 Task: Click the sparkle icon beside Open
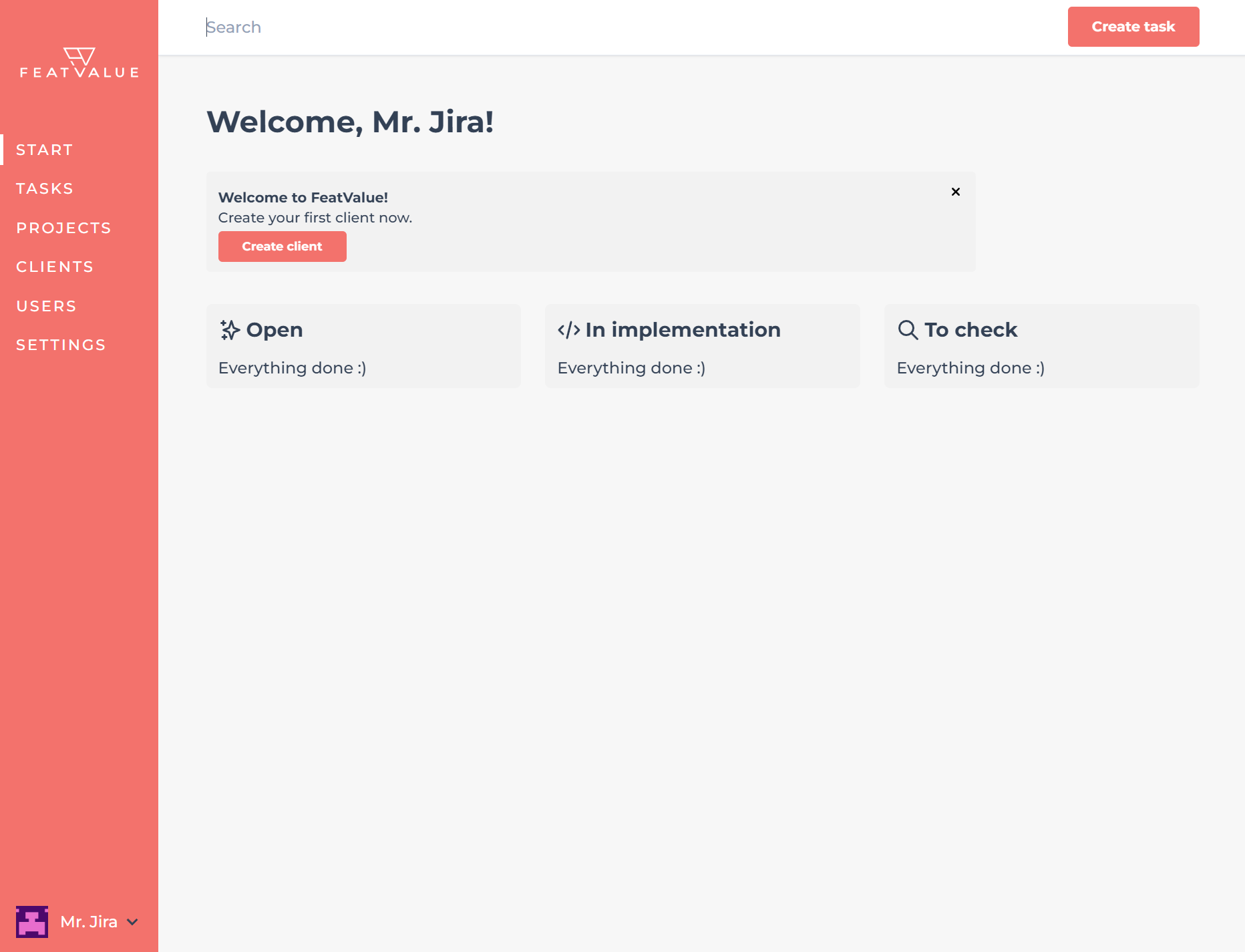(x=230, y=330)
